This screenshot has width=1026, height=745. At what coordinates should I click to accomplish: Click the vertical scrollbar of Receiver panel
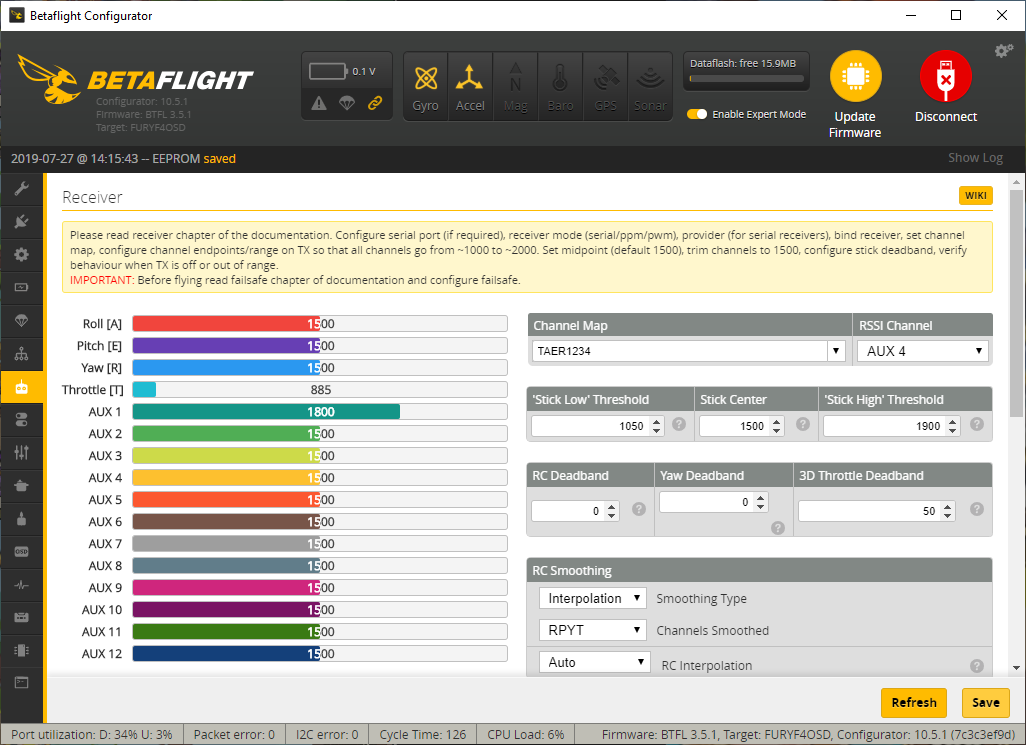pos(1016,302)
